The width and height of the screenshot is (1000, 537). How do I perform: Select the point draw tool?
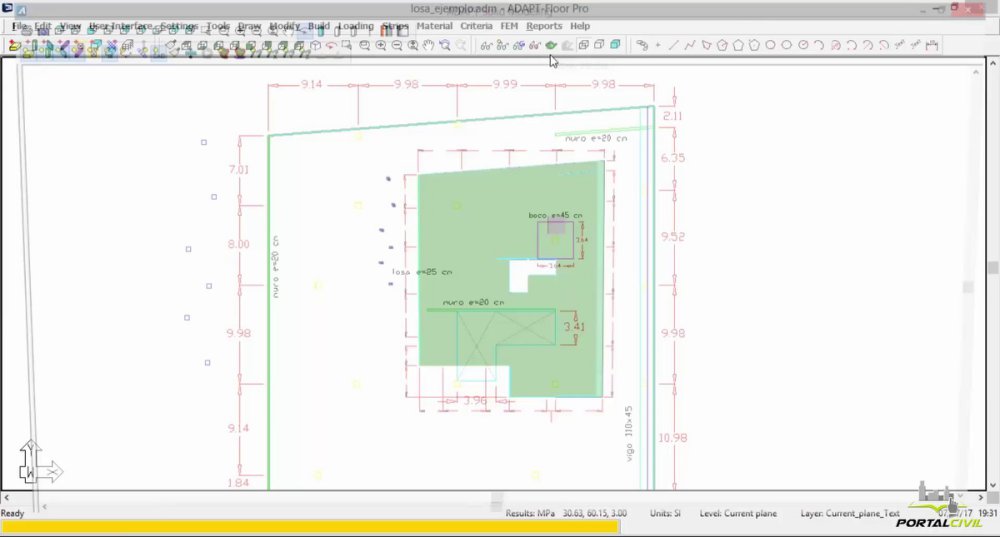[x=658, y=45]
